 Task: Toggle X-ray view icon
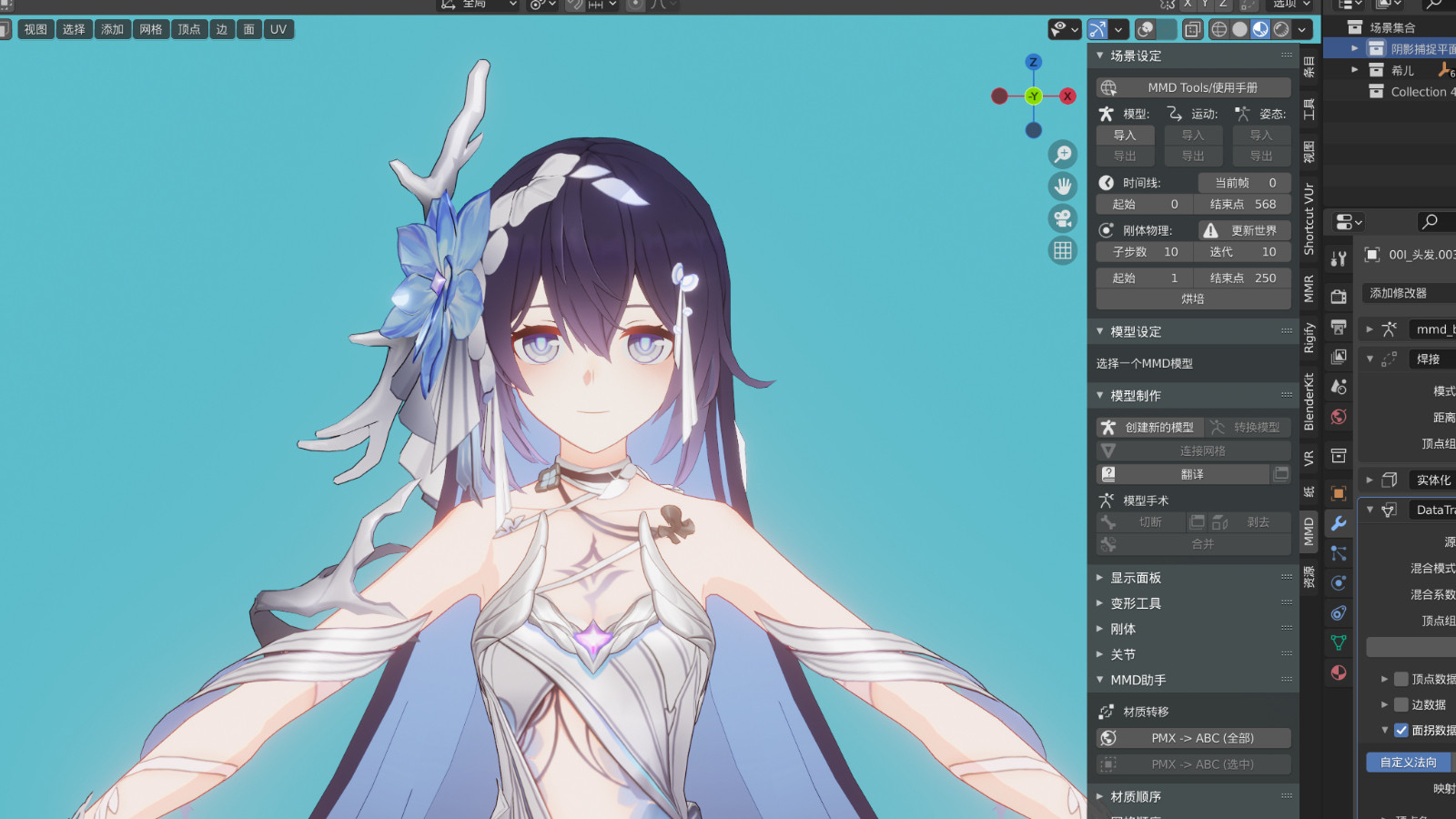pyautogui.click(x=1192, y=29)
